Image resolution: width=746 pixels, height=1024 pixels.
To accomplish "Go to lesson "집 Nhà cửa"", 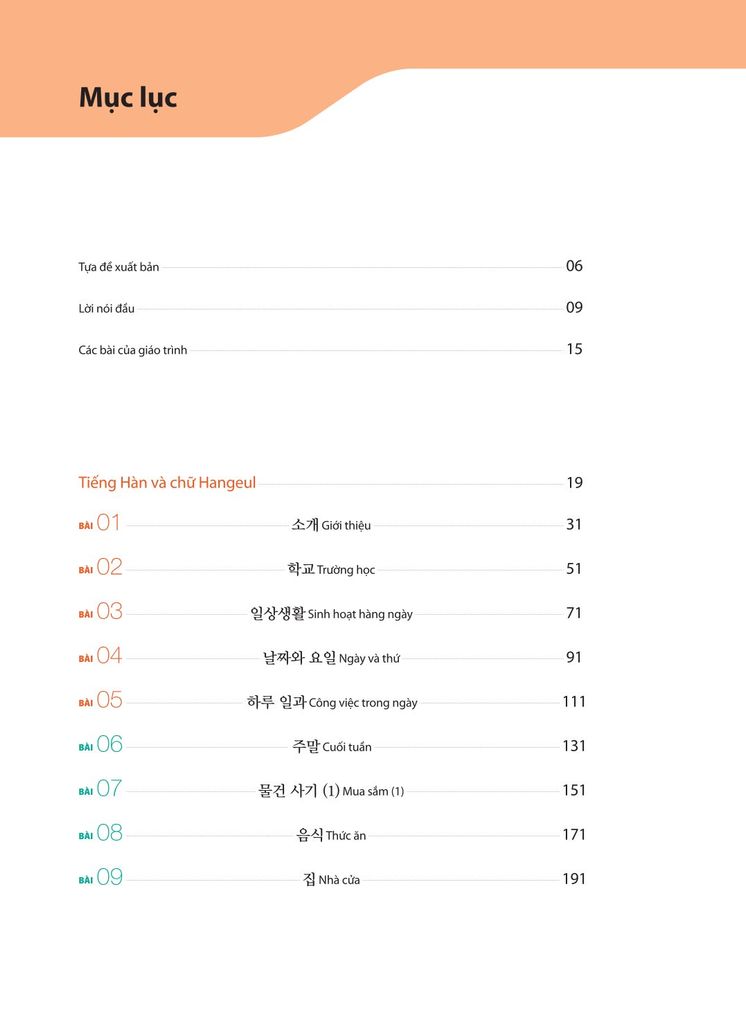I will 331,880.
